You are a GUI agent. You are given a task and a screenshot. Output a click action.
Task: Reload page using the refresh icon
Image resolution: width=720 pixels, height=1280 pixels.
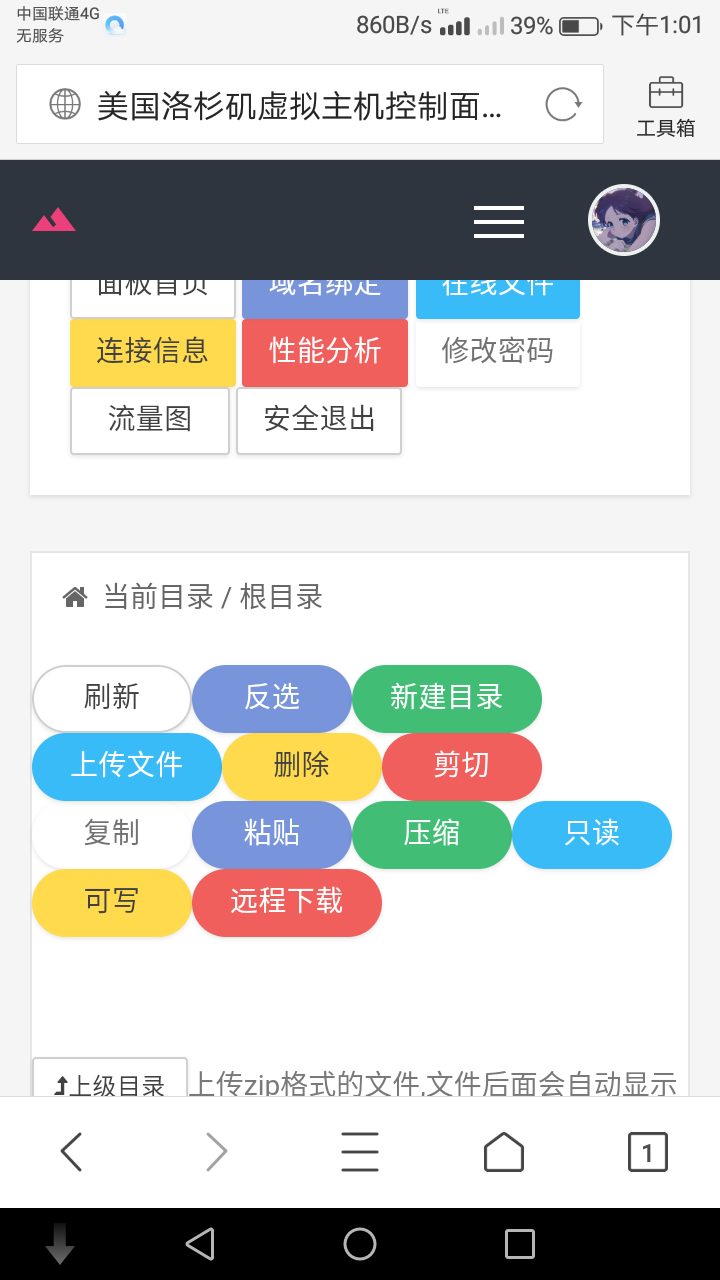pyautogui.click(x=563, y=104)
